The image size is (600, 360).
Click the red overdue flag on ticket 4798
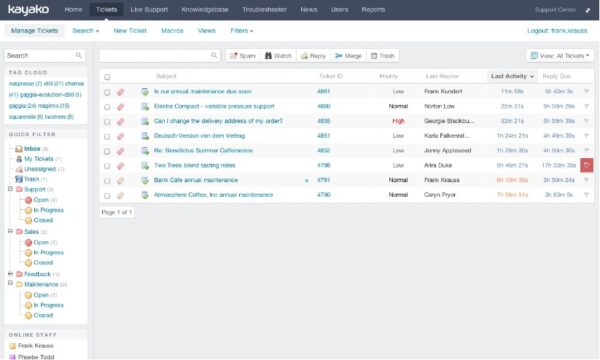click(x=587, y=165)
